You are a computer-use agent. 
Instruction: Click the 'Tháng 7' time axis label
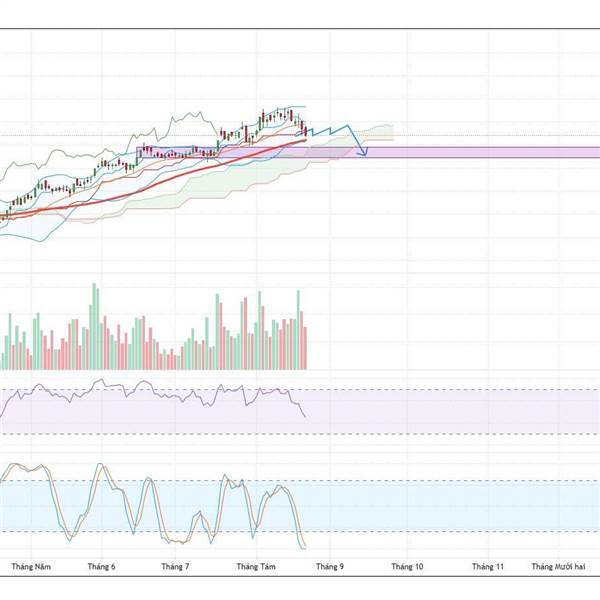(x=175, y=566)
